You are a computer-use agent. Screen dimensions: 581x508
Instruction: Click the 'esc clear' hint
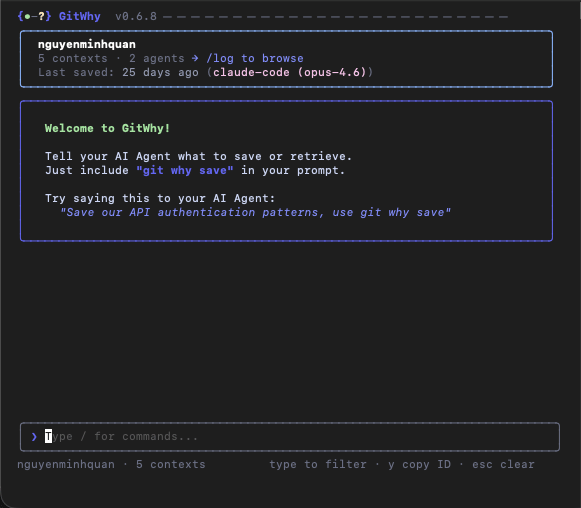tap(503, 465)
